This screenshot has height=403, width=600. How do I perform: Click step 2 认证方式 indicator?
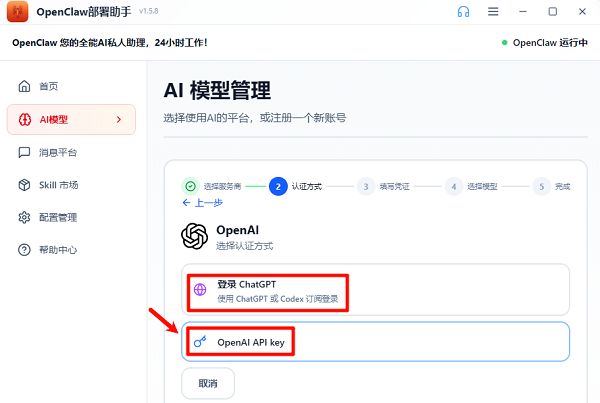tap(278, 186)
